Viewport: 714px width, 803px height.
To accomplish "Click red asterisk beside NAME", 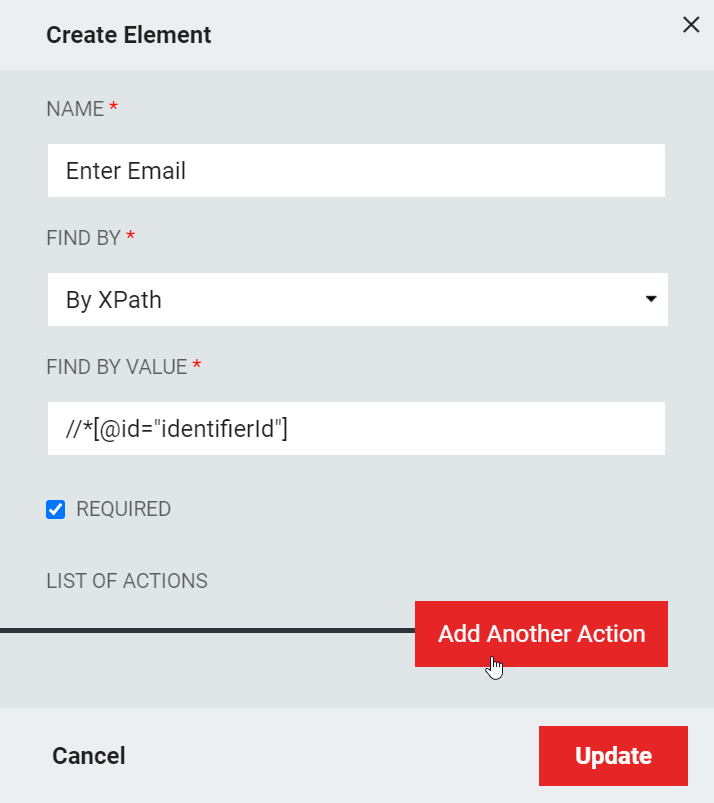I will [114, 107].
